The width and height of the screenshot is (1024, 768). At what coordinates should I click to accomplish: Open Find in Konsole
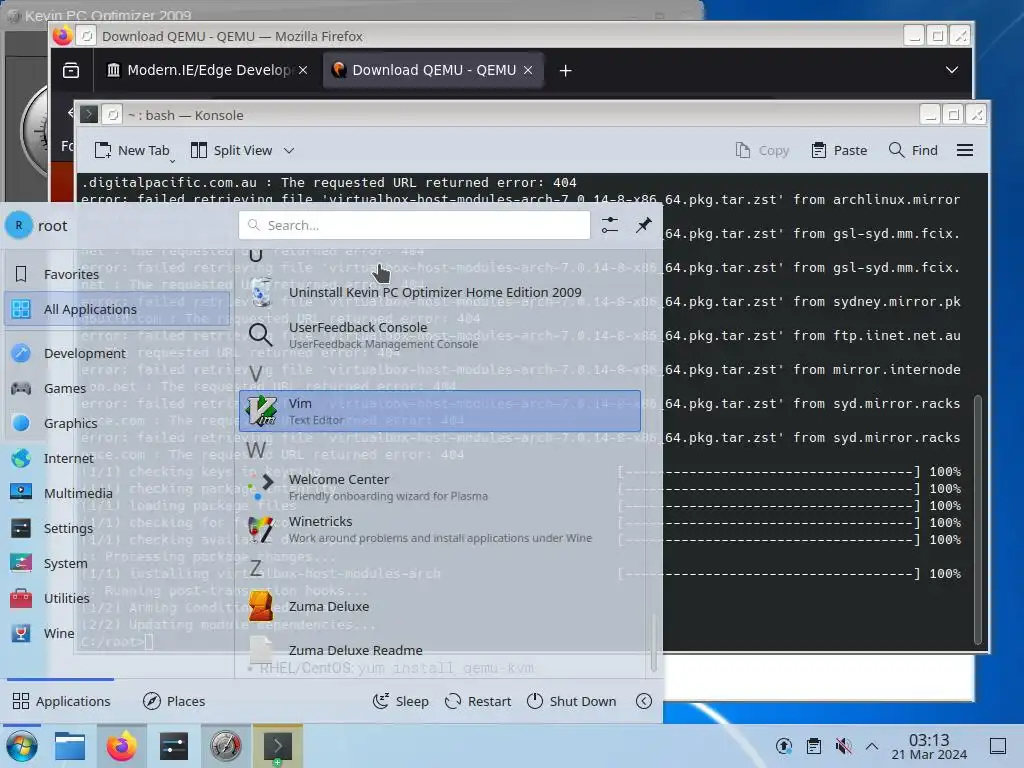coord(913,150)
